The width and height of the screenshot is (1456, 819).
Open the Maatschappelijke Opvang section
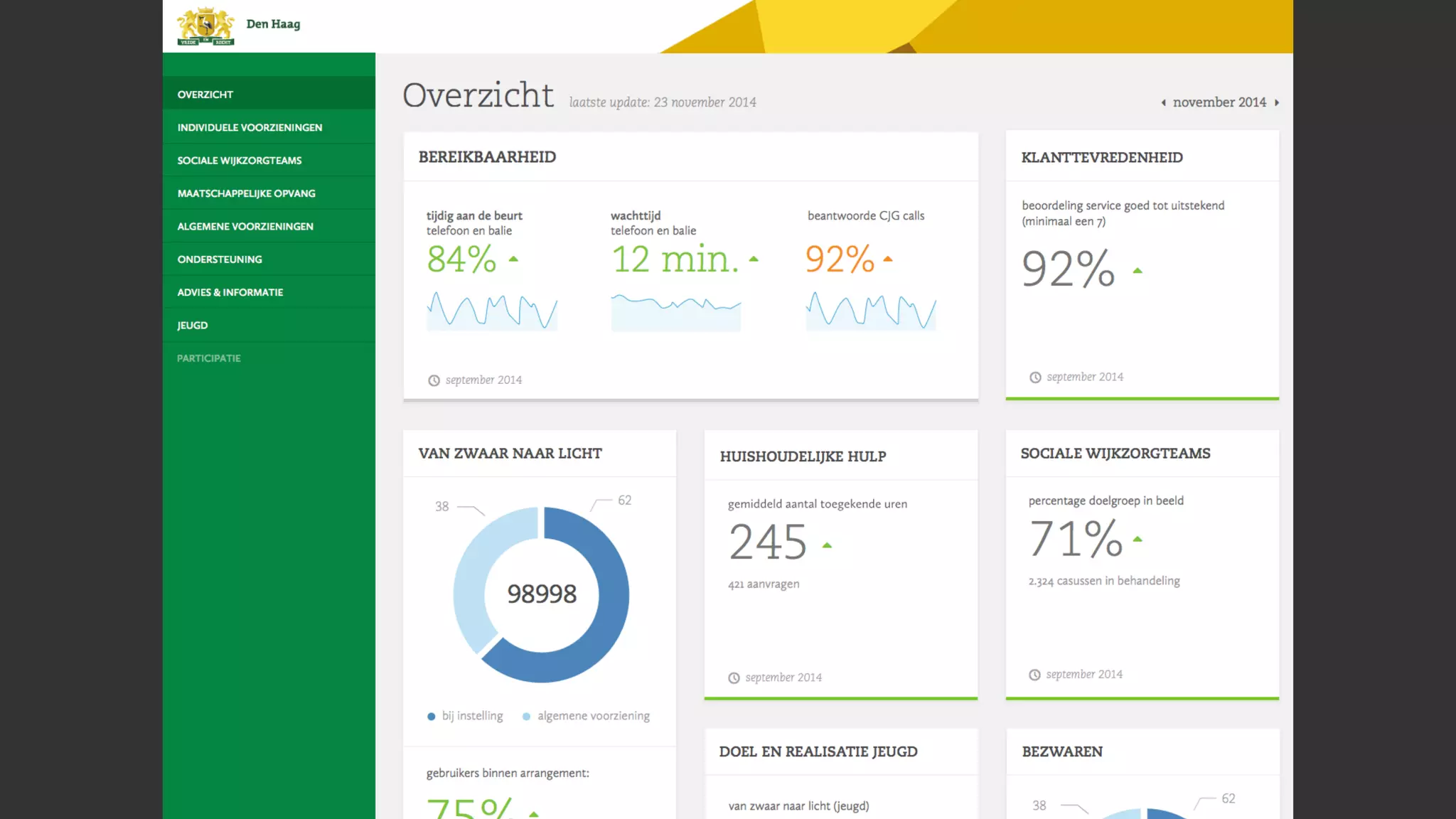[x=246, y=193]
